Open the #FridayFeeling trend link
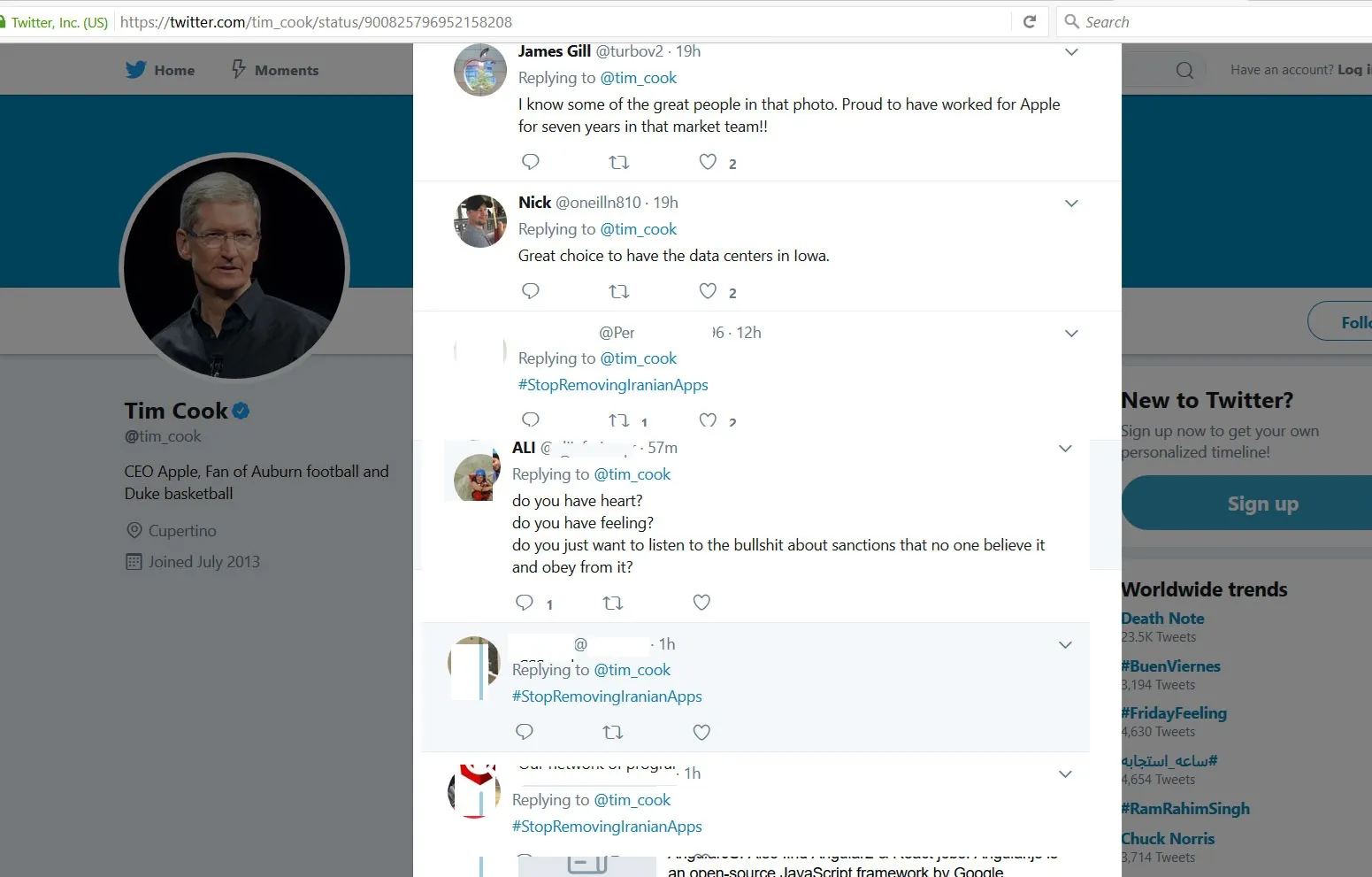 point(1174,713)
